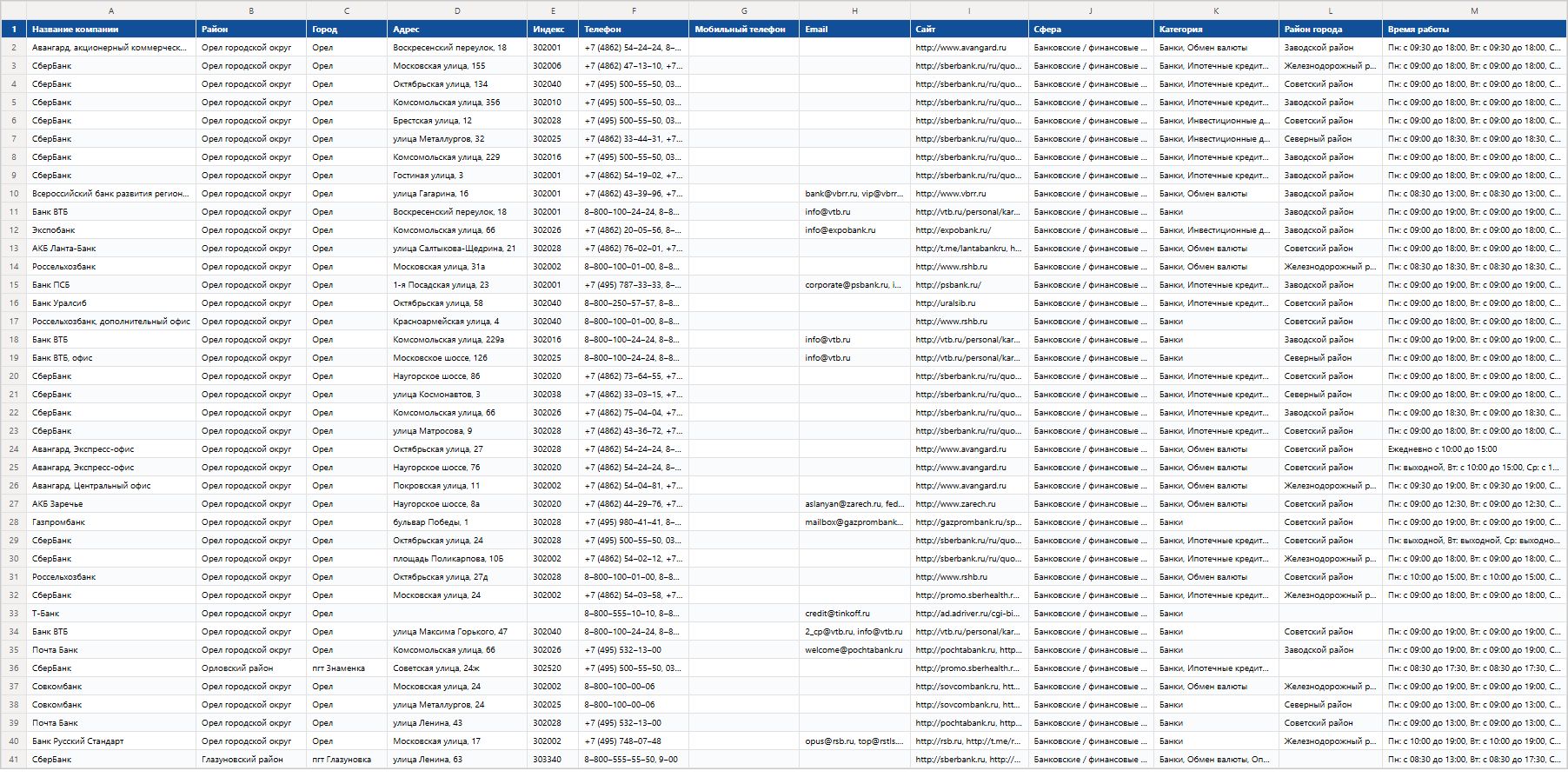The height and width of the screenshot is (784, 1568).
Task: Click the 'Название компании' header cell
Action: 111,30
